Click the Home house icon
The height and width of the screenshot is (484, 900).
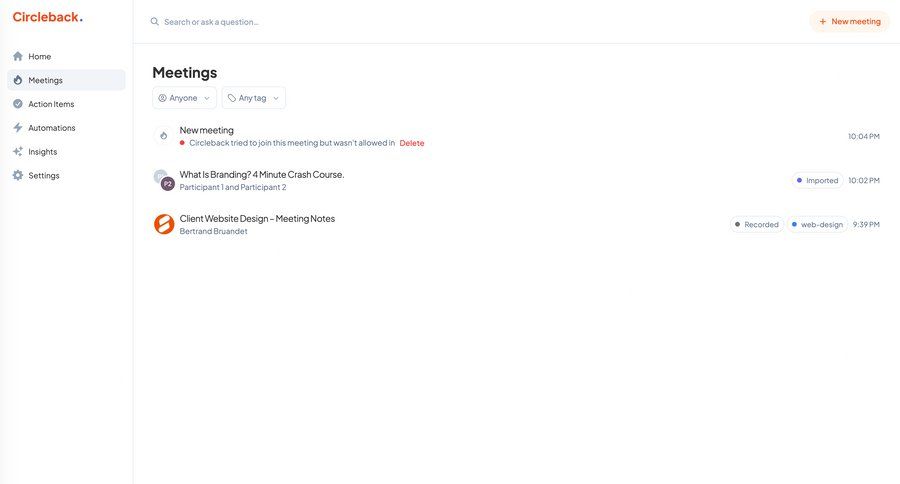18,56
